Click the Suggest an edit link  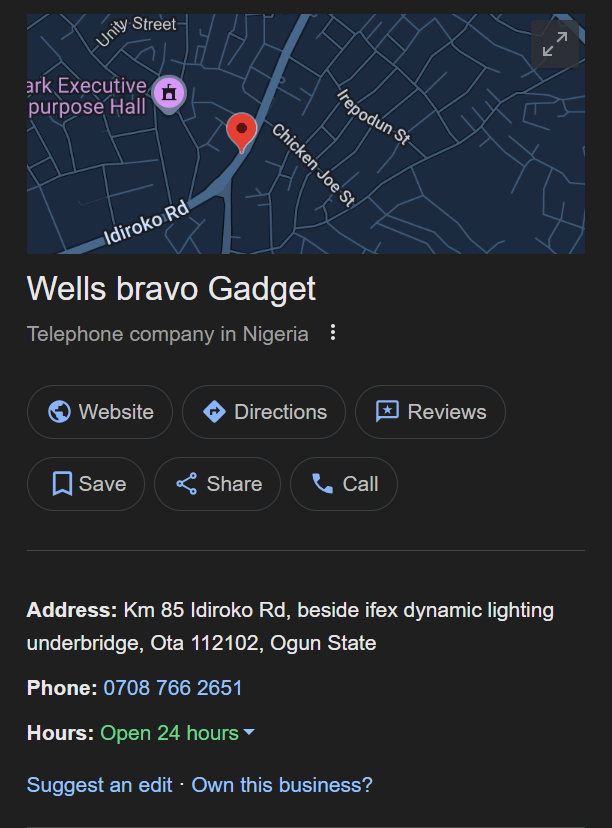99,785
